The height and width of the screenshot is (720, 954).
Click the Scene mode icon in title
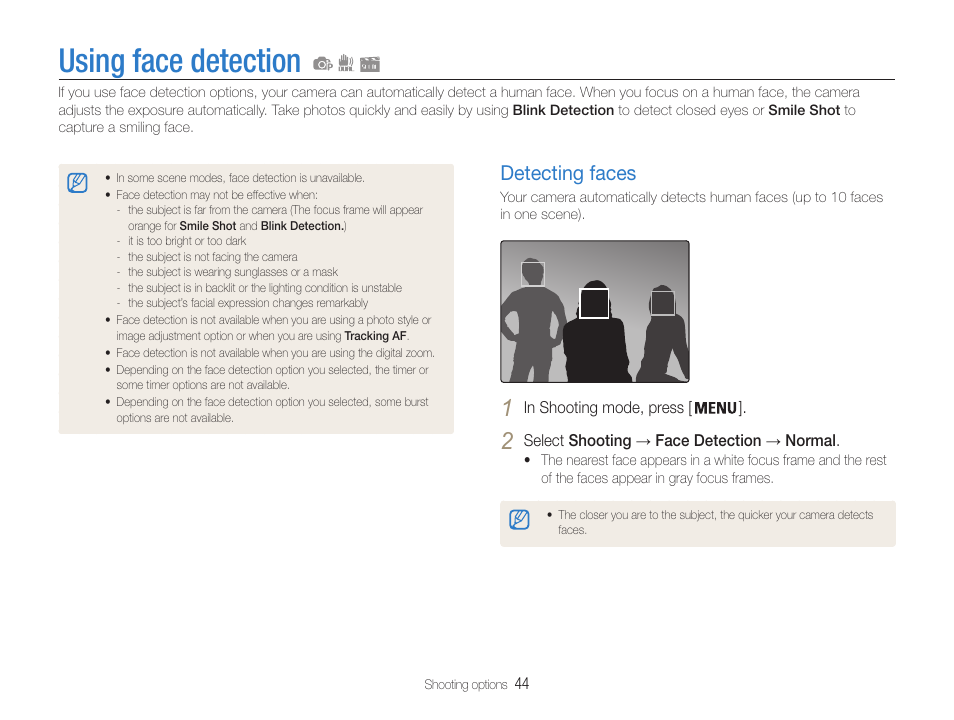[x=369, y=64]
